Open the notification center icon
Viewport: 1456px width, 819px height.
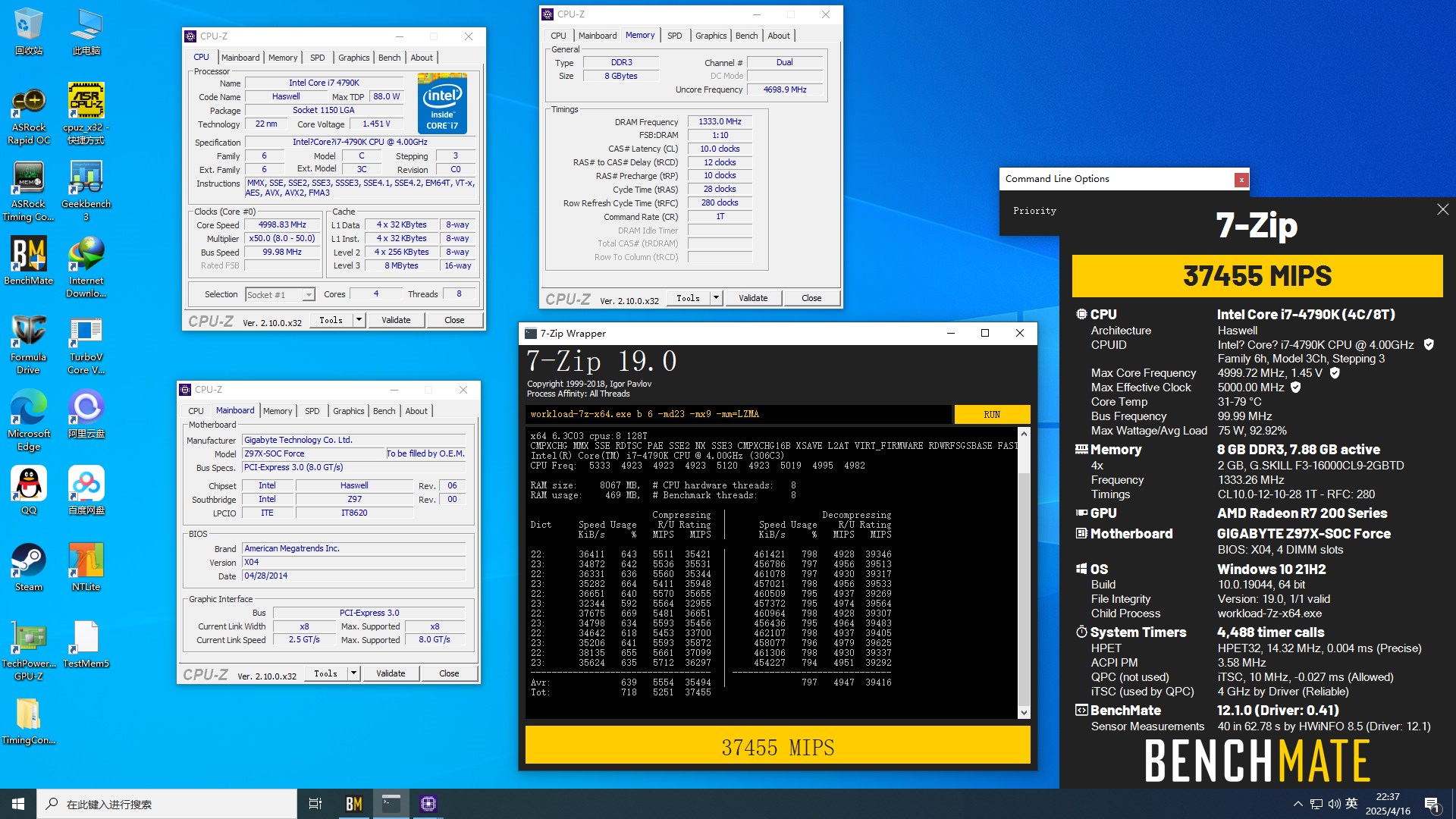[x=1432, y=805]
